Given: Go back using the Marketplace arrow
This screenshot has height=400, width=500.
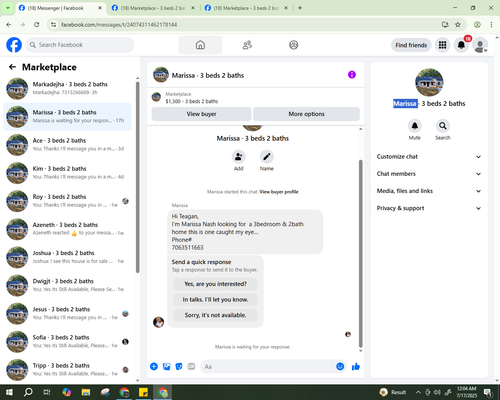Looking at the screenshot, I should (12, 67).
